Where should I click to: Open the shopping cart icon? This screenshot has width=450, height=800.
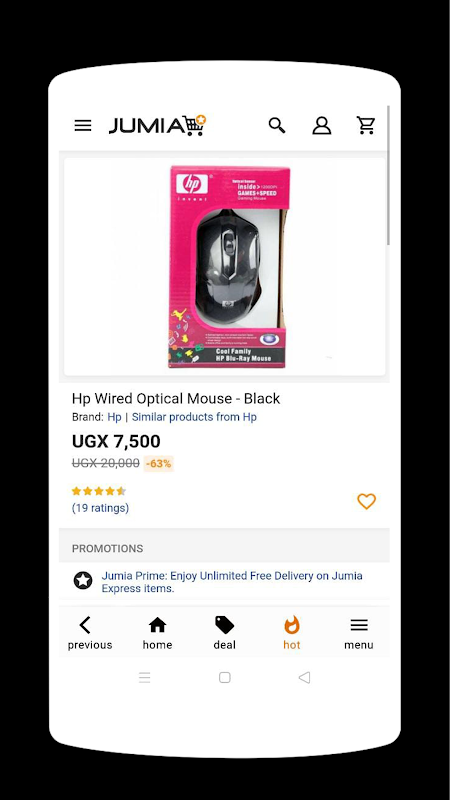[x=366, y=126]
